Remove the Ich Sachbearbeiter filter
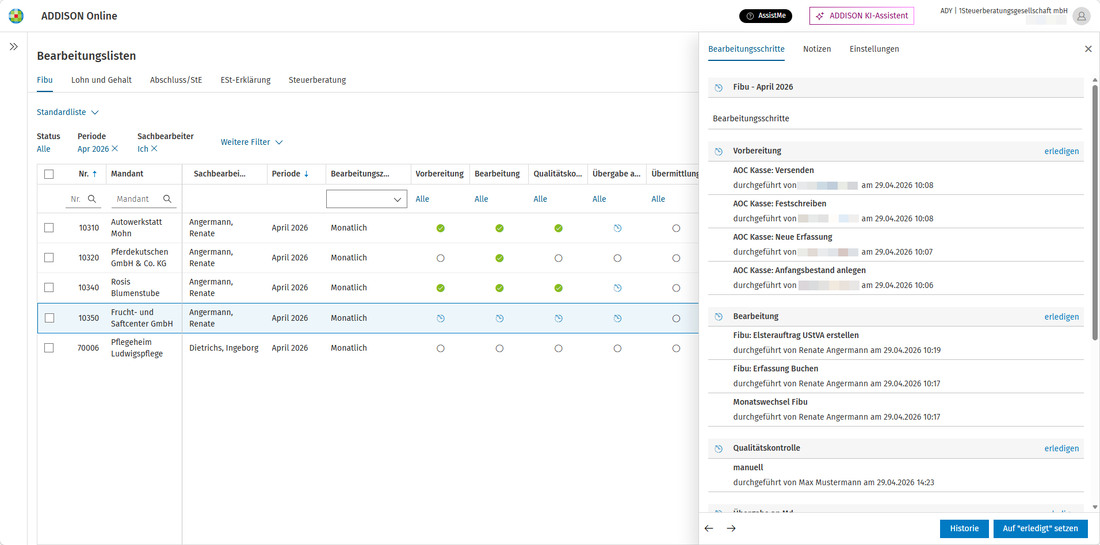Screen dimensions: 1100x545 coord(154,149)
